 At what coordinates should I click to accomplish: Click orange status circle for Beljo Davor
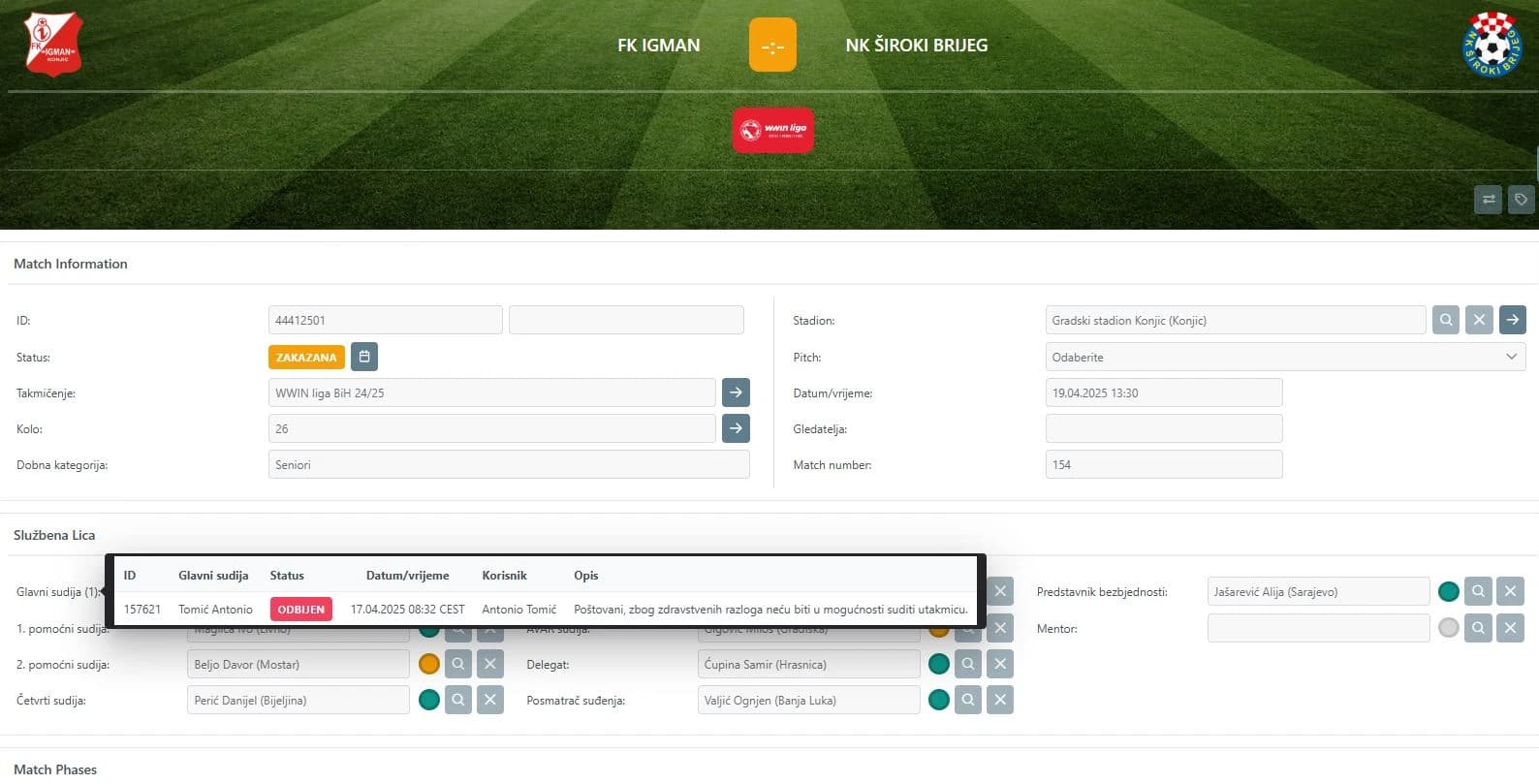[429, 664]
